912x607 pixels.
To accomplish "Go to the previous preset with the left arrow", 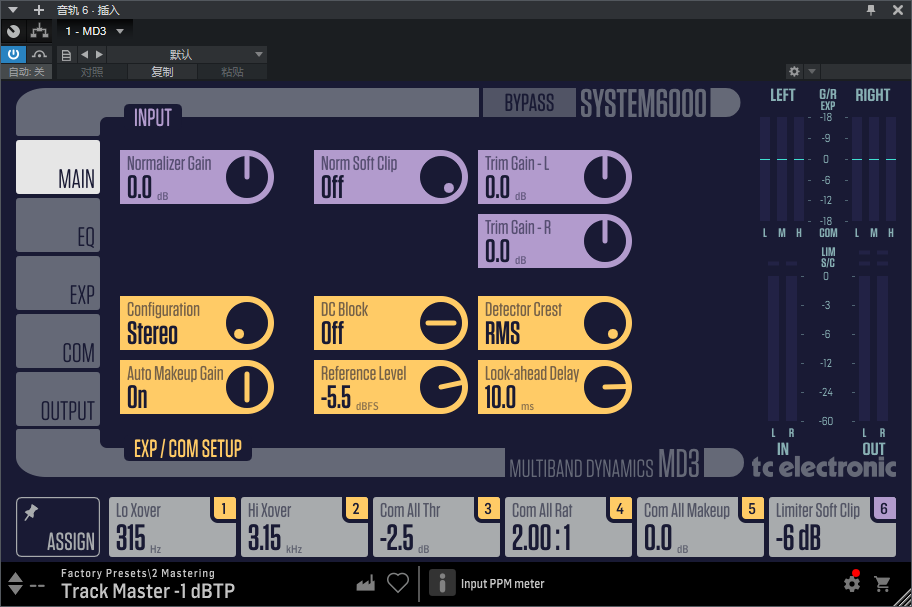I will coord(85,55).
